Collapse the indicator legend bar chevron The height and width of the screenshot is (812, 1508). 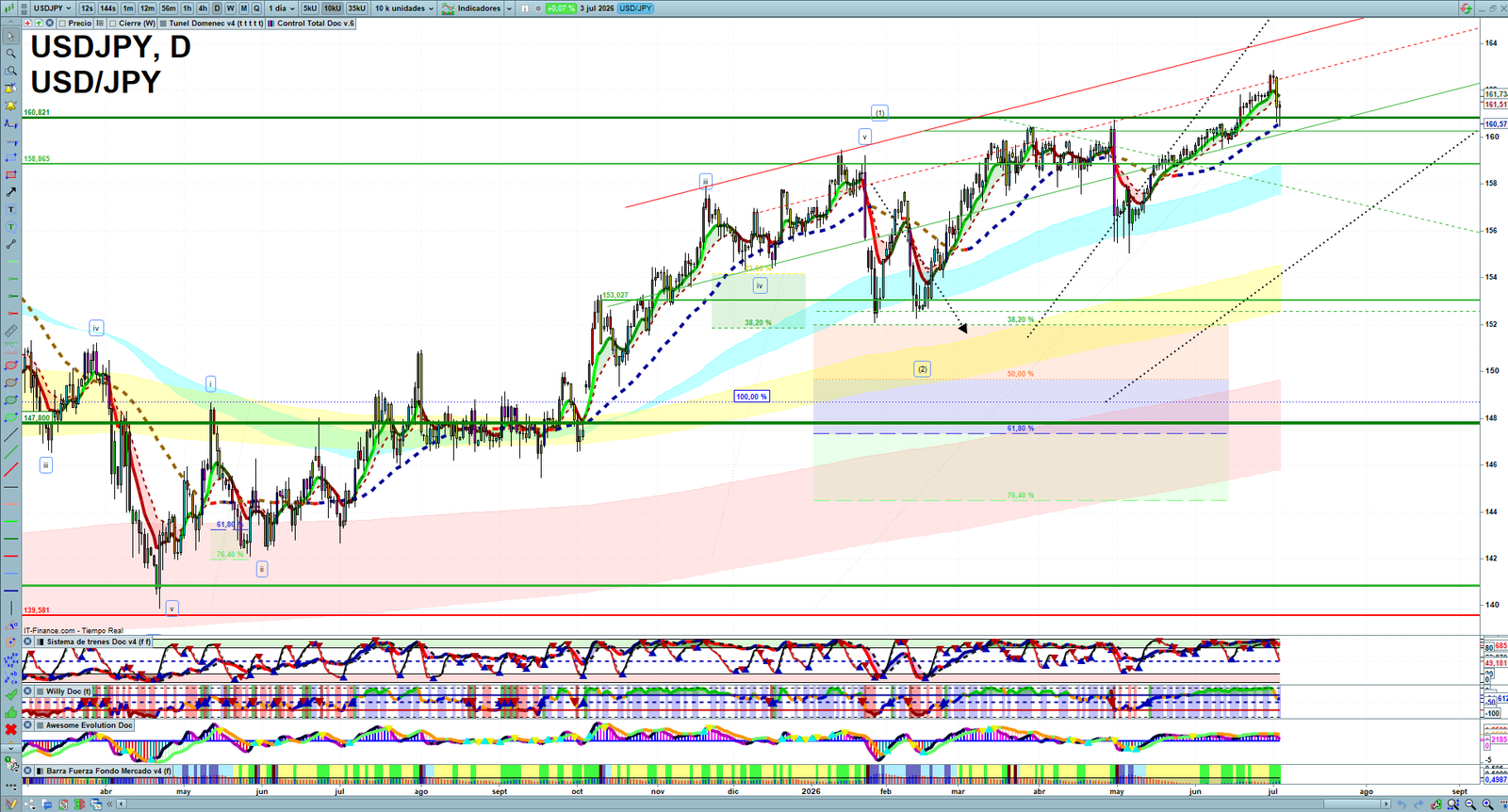[11, 23]
